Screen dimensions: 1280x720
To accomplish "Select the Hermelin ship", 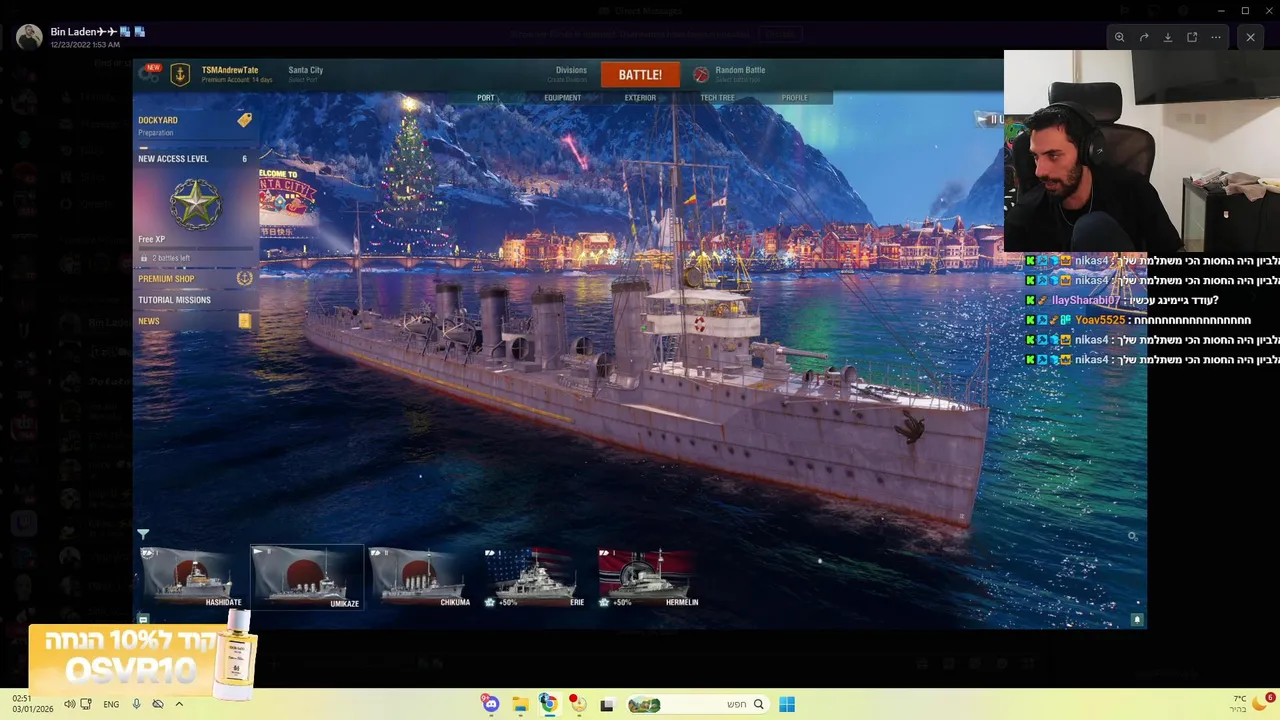I will pyautogui.click(x=649, y=578).
